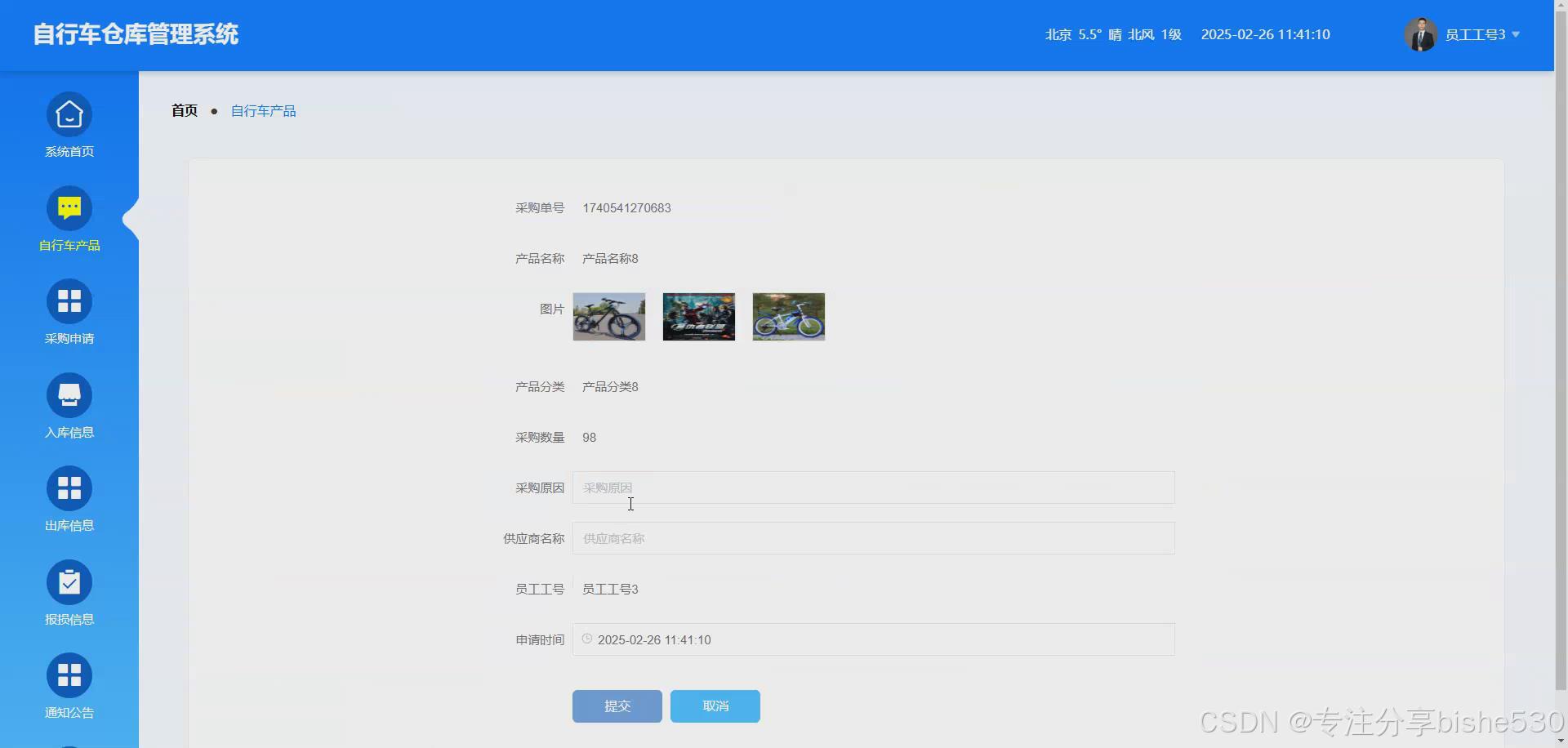Viewport: 1568px width, 748px height.
Task: Open the blue bicycle thumbnail image
Action: (789, 317)
